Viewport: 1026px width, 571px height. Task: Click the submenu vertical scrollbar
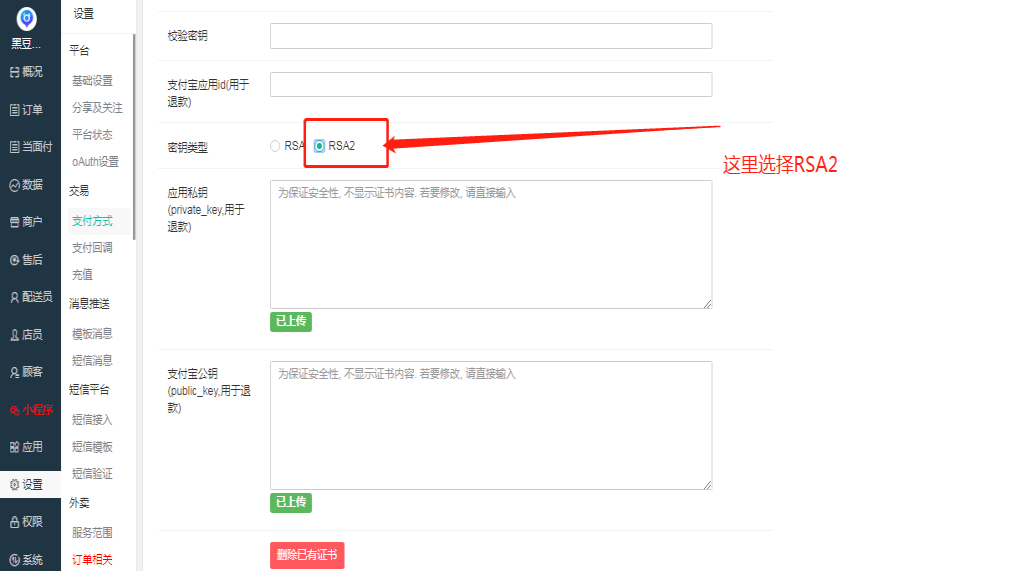[x=133, y=137]
